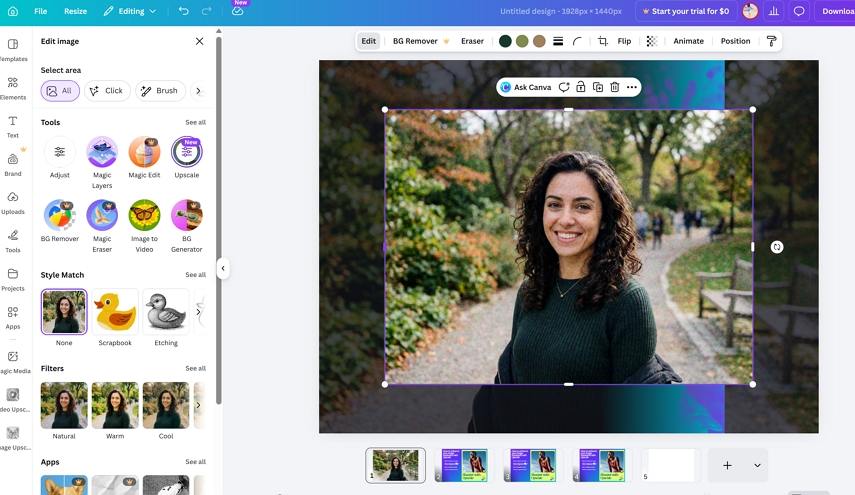The width and height of the screenshot is (855, 495).
Task: Select the Click area option
Action: [x=106, y=90]
